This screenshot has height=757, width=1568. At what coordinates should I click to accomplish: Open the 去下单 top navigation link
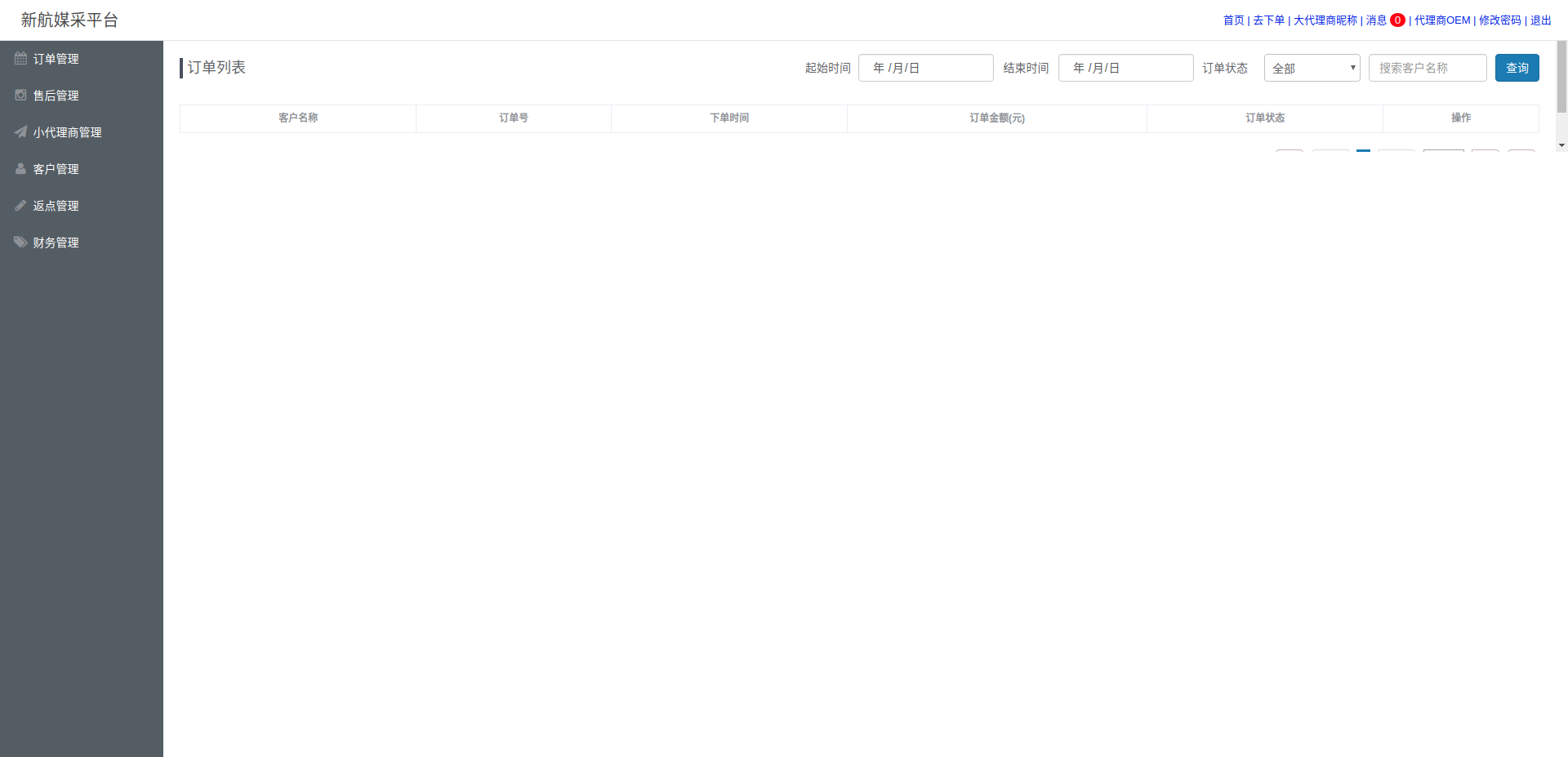click(x=1268, y=20)
